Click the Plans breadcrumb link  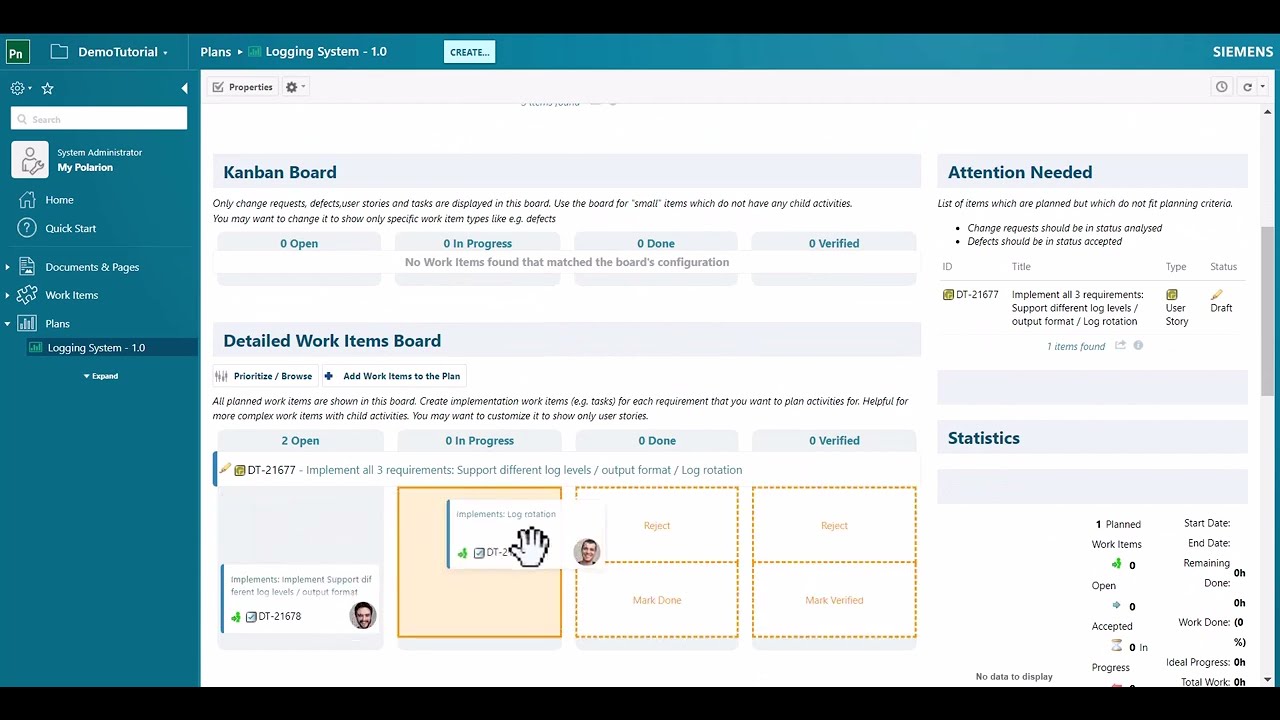tap(215, 52)
